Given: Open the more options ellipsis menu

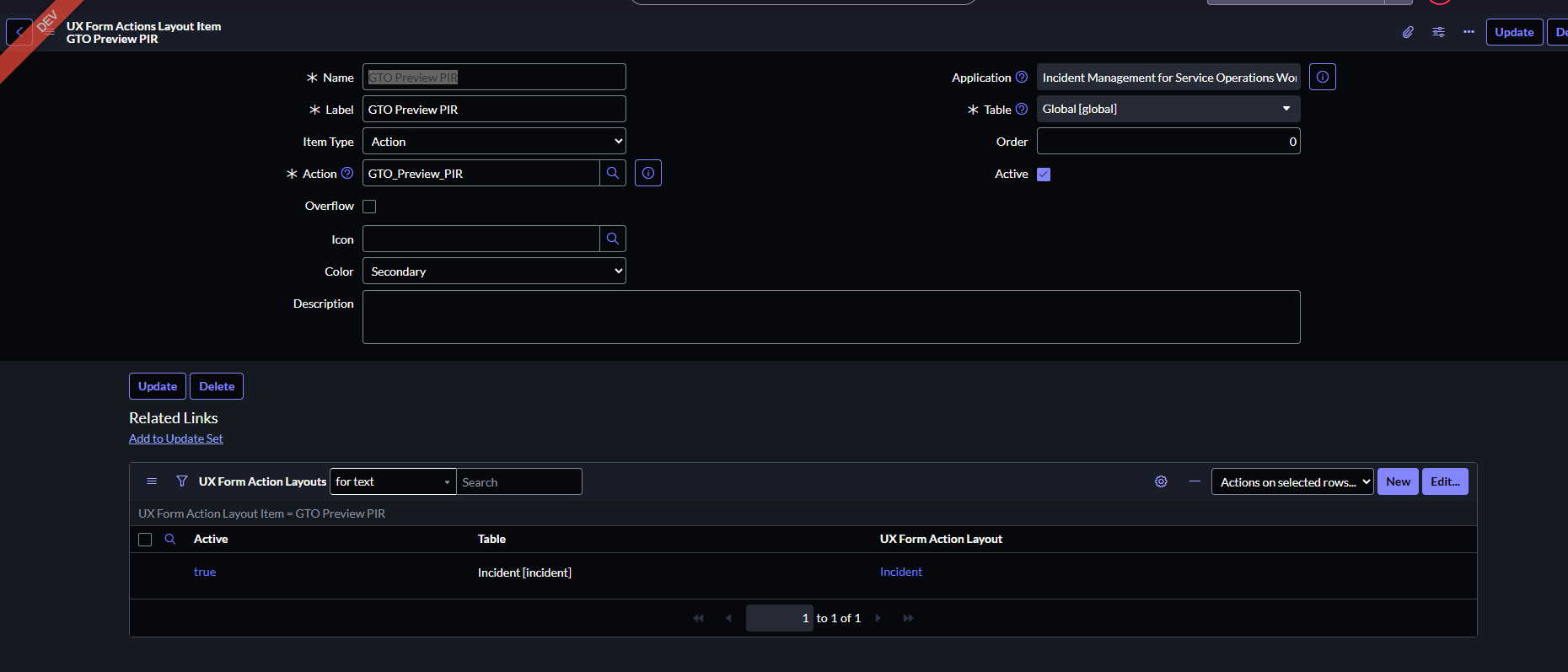Looking at the screenshot, I should 1469,32.
